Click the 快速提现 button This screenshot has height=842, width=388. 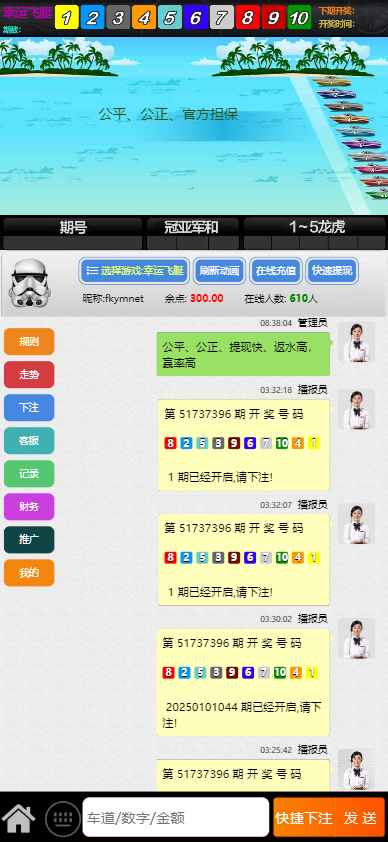pyautogui.click(x=332, y=271)
